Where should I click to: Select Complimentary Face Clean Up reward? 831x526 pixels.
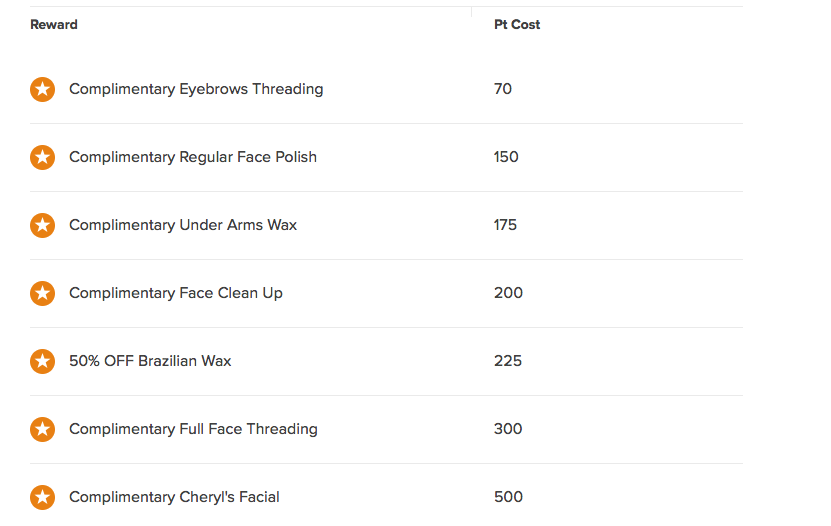point(176,293)
